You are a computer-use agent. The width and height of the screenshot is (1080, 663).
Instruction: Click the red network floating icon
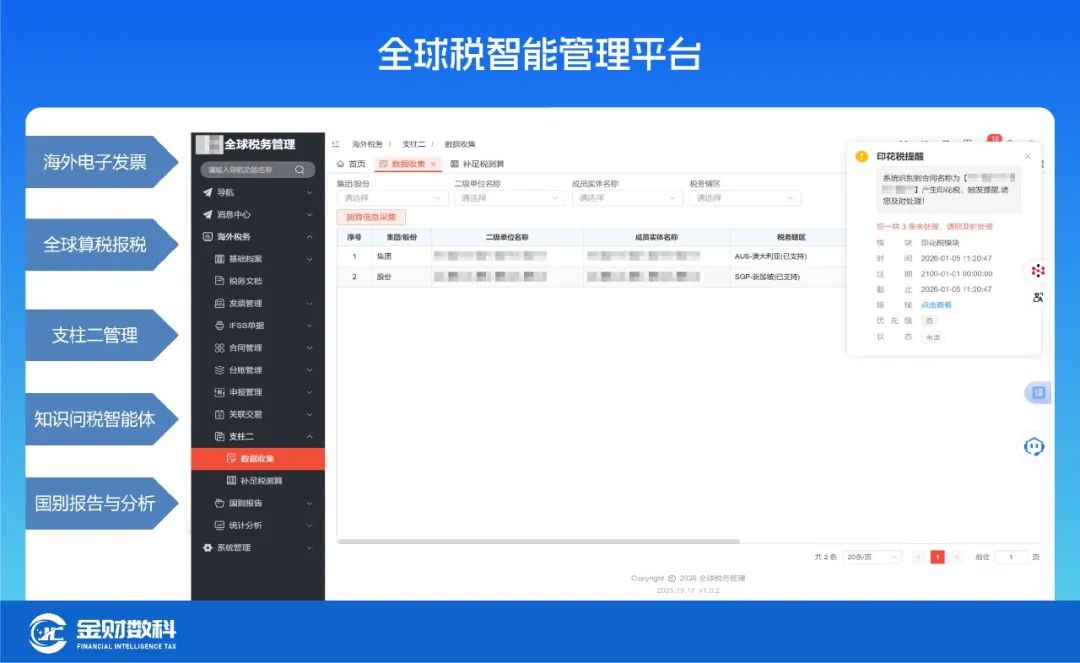1037,271
